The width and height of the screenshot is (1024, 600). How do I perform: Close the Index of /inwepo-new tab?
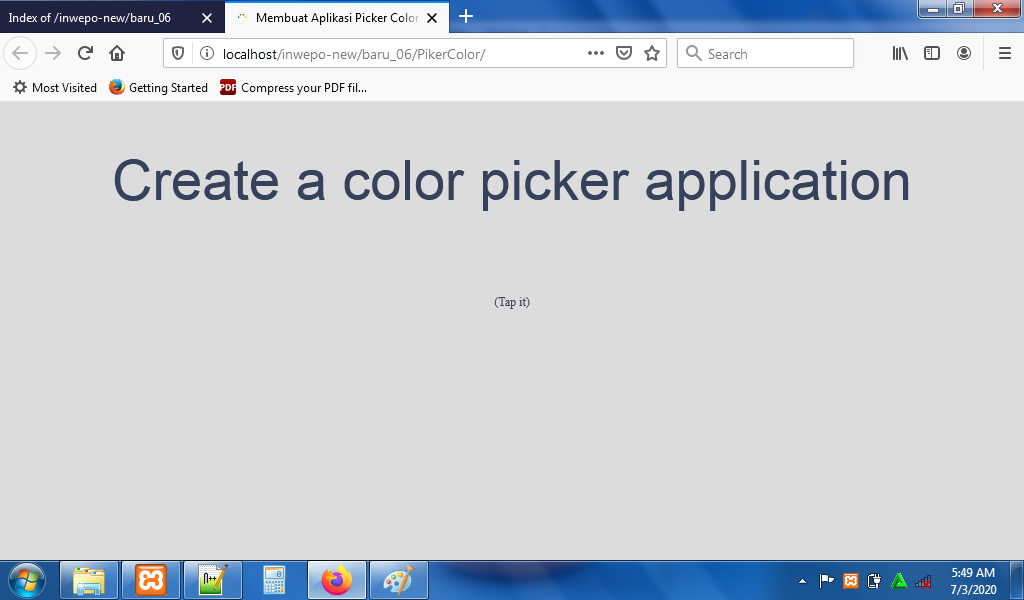[x=207, y=18]
